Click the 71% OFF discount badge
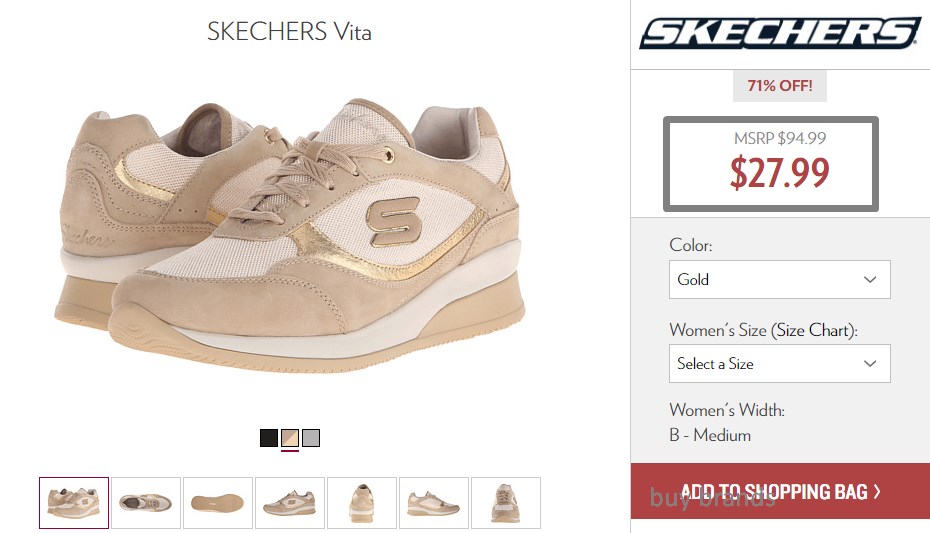 tap(779, 86)
